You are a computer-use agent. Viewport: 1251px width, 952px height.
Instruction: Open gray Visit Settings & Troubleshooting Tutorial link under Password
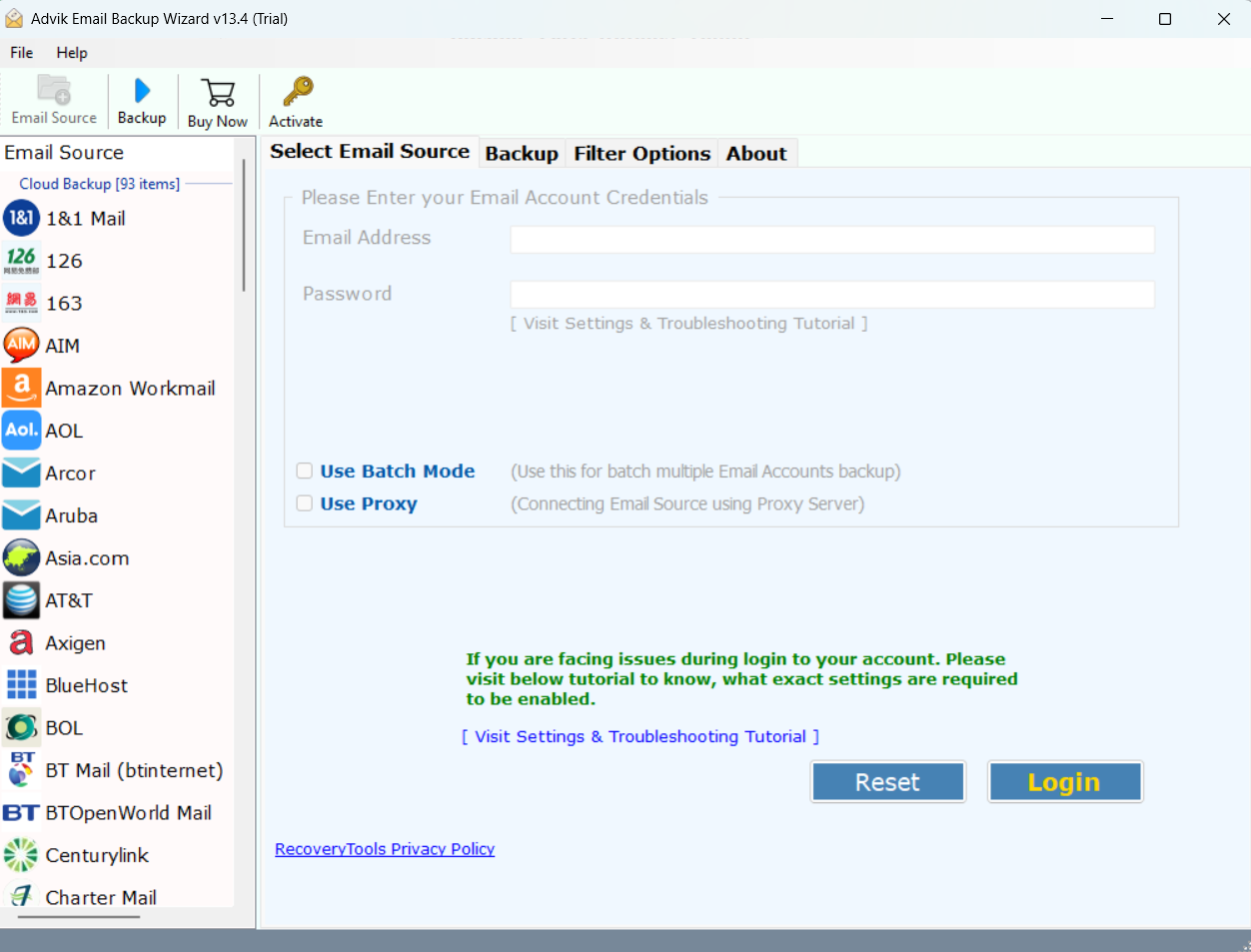pos(689,324)
